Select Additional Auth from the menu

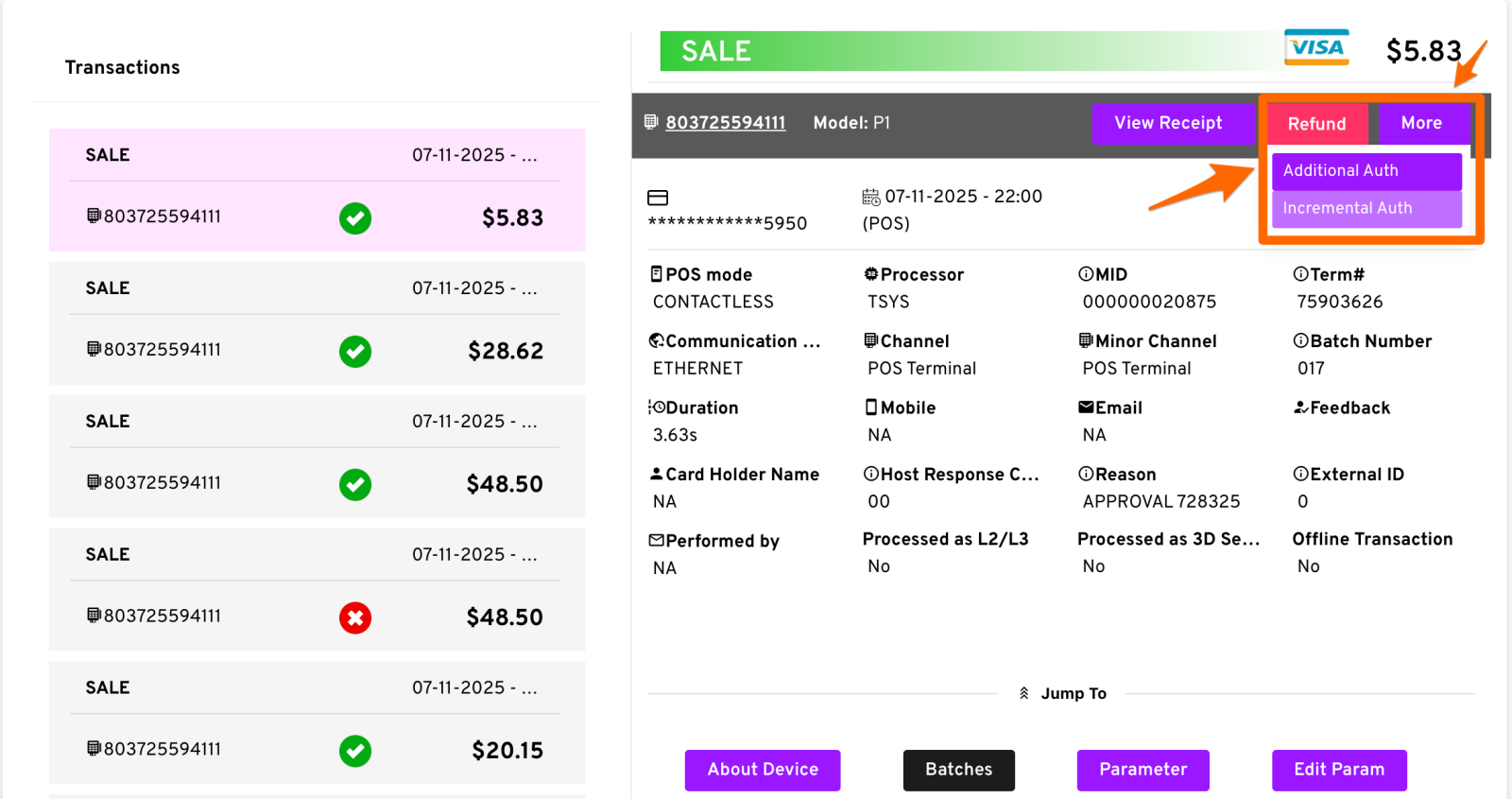[x=1366, y=171]
